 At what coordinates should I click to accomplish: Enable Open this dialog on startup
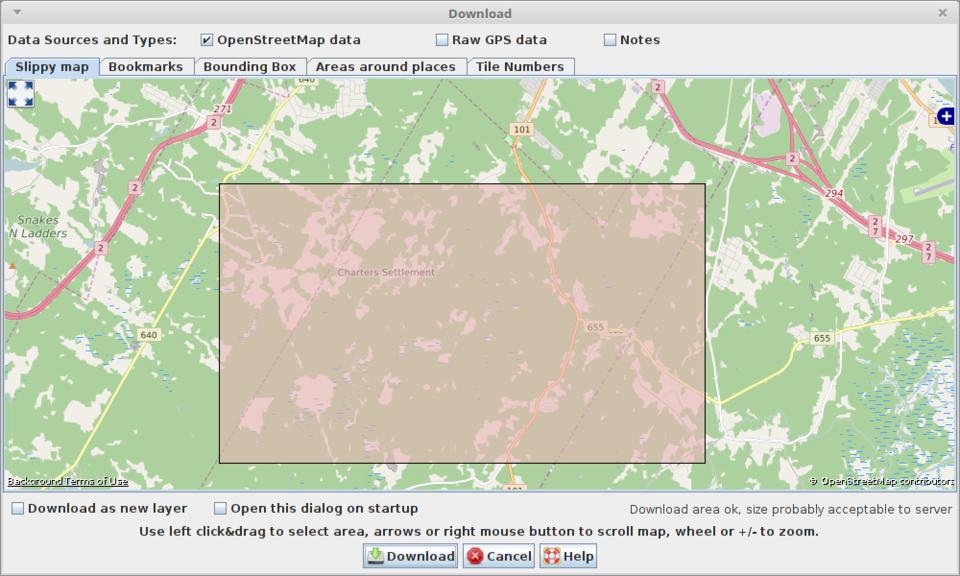(x=220, y=508)
